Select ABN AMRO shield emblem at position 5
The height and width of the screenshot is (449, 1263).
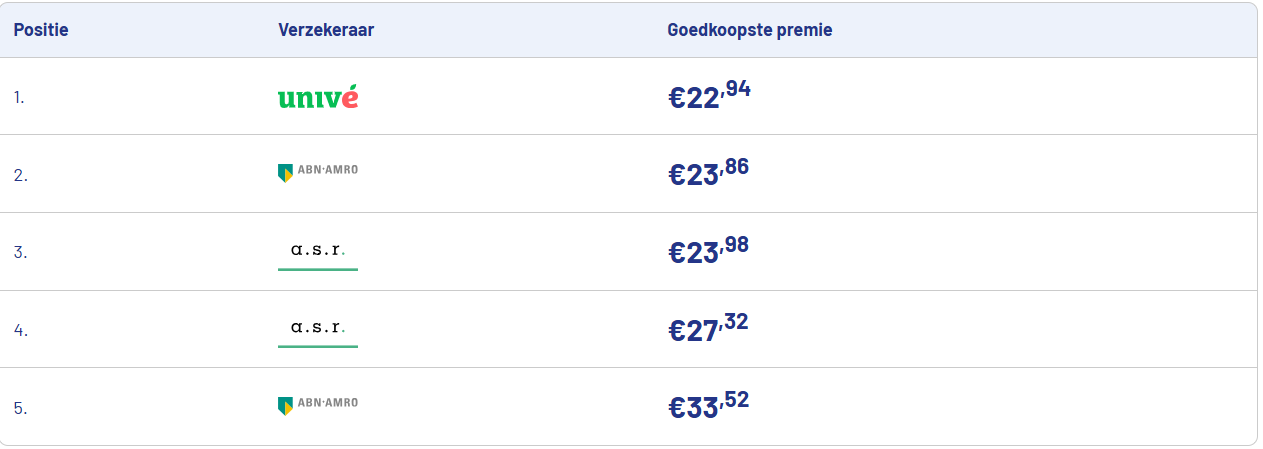pyautogui.click(x=285, y=406)
